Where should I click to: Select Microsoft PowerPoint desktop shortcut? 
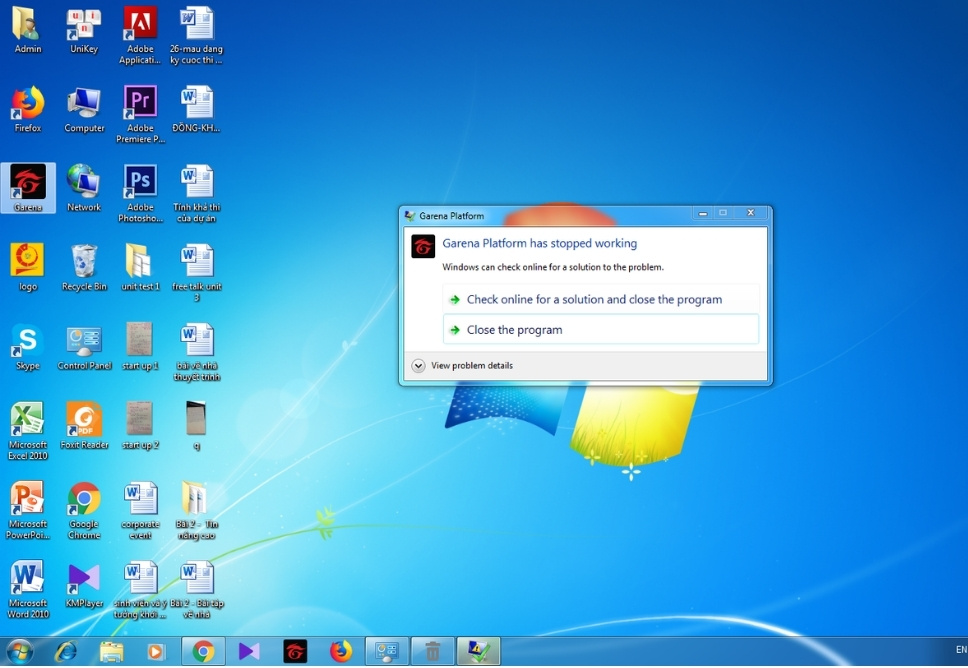tap(28, 510)
